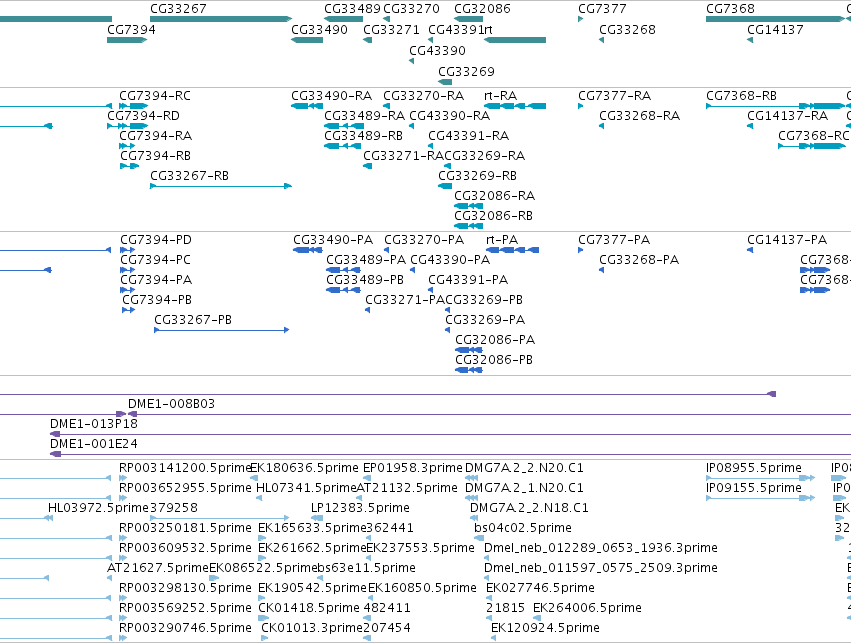The width and height of the screenshot is (851, 643).
Task: Click the LP12383.5prime EST label
Action: (360, 508)
